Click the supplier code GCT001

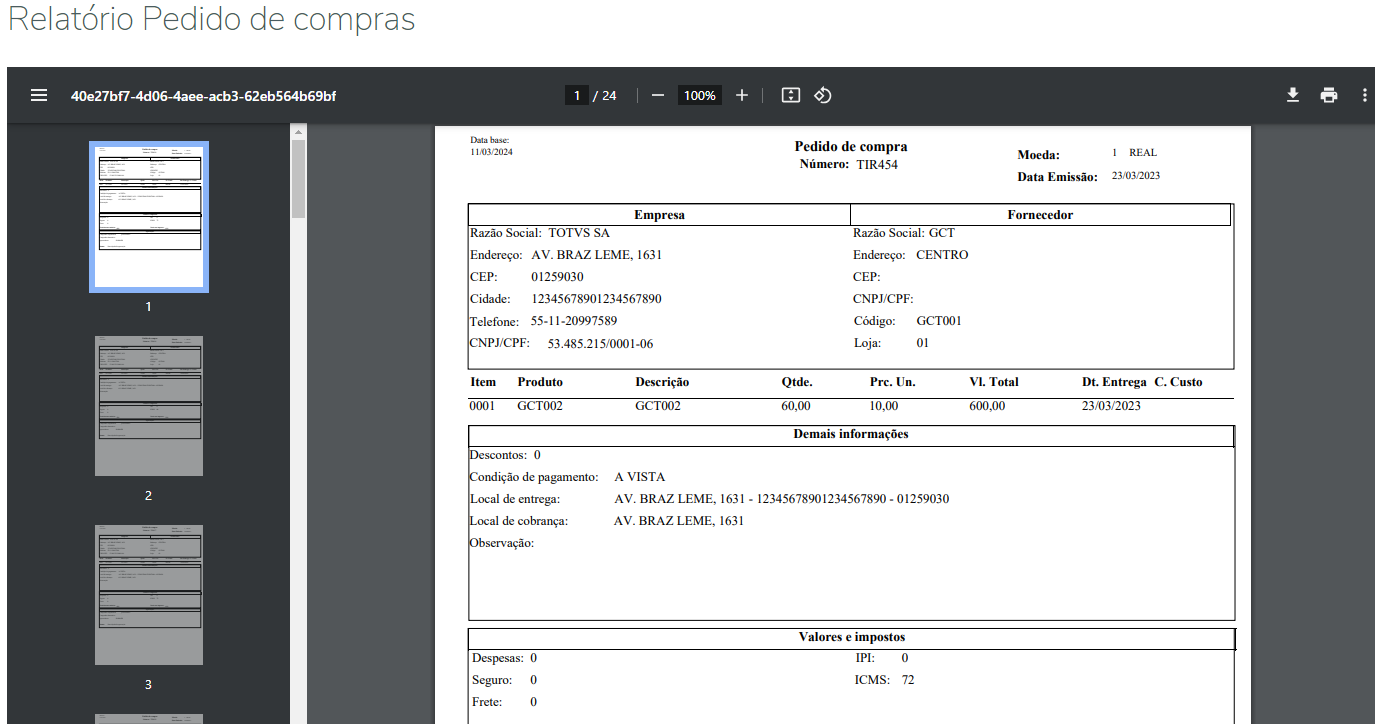939,321
